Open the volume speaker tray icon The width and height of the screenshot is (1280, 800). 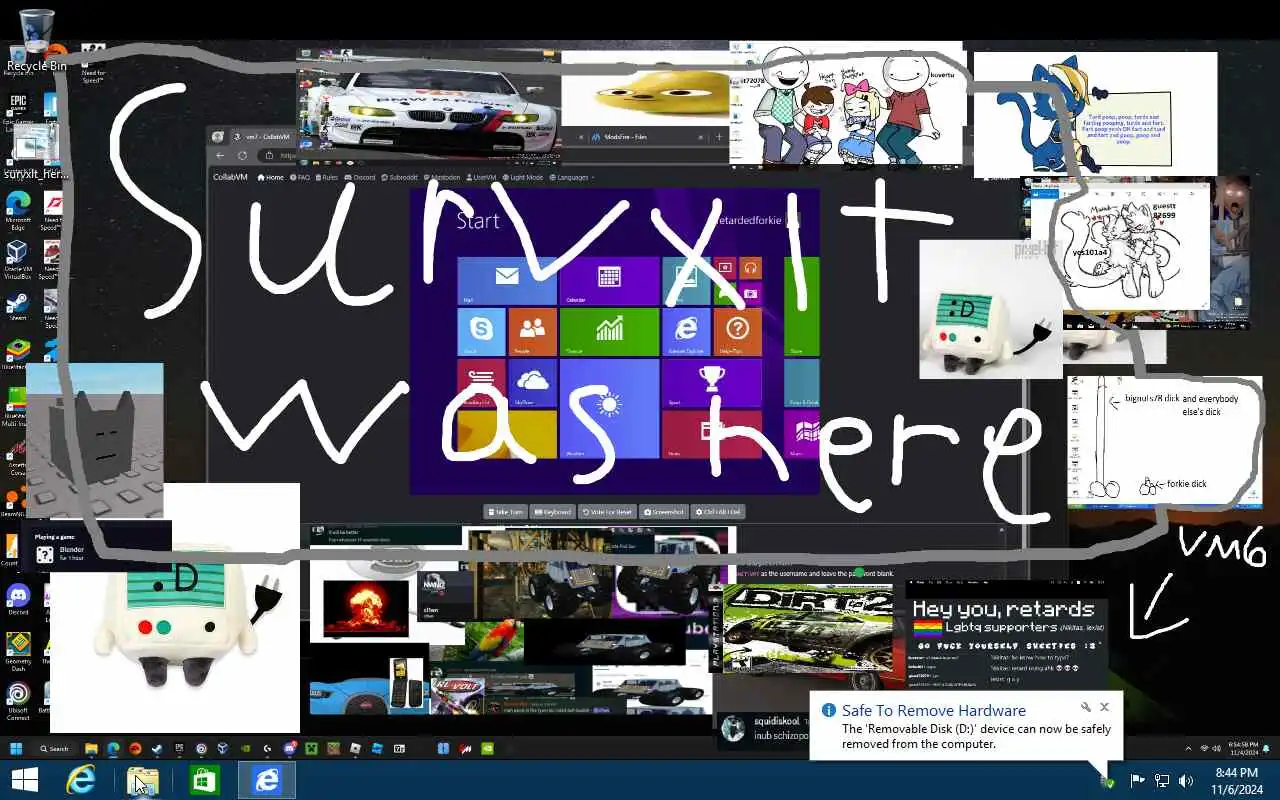[x=1186, y=781]
